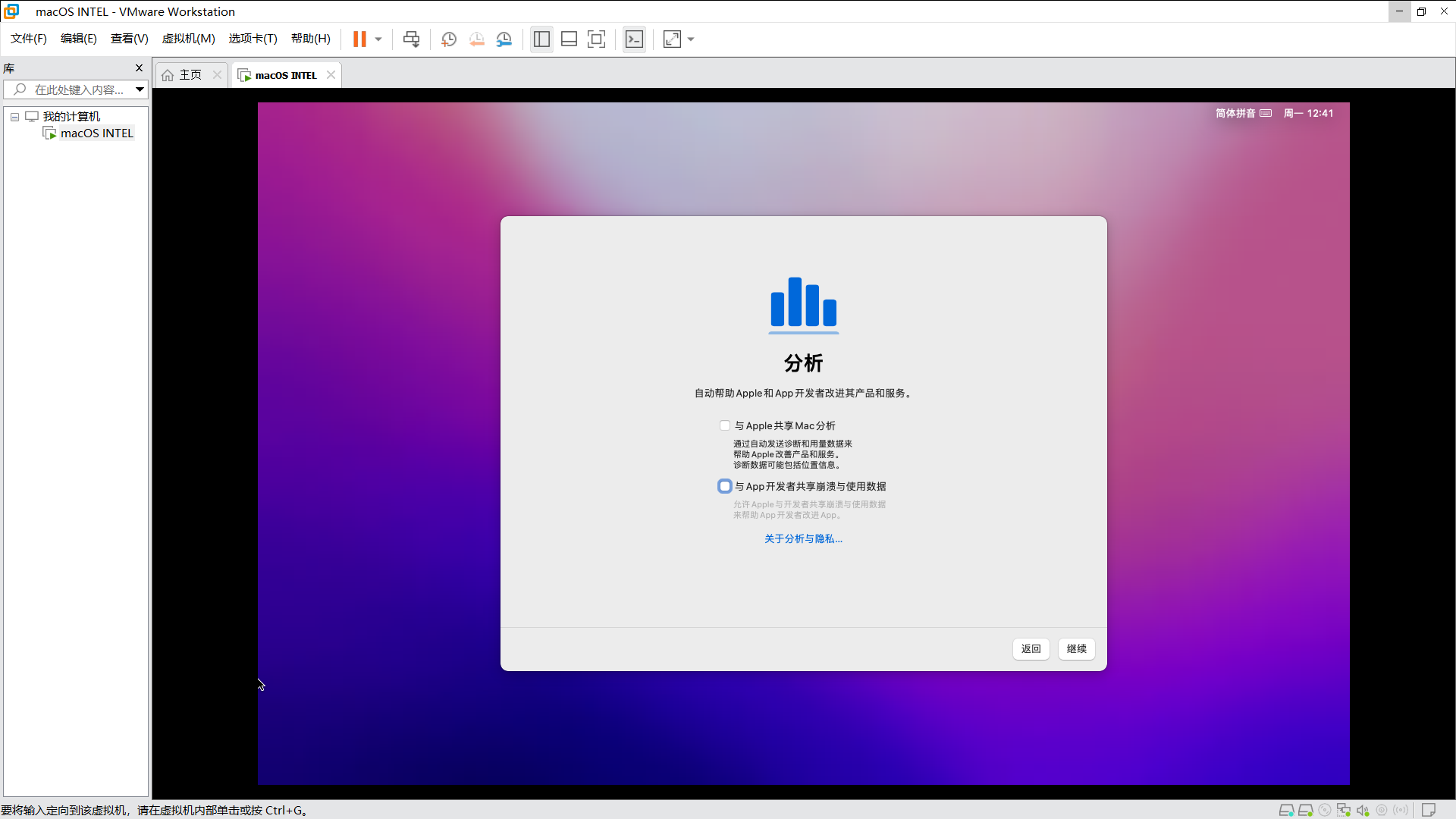Viewport: 1456px width, 819px height.
Task: Open the library search dropdown arrow
Action: (140, 89)
